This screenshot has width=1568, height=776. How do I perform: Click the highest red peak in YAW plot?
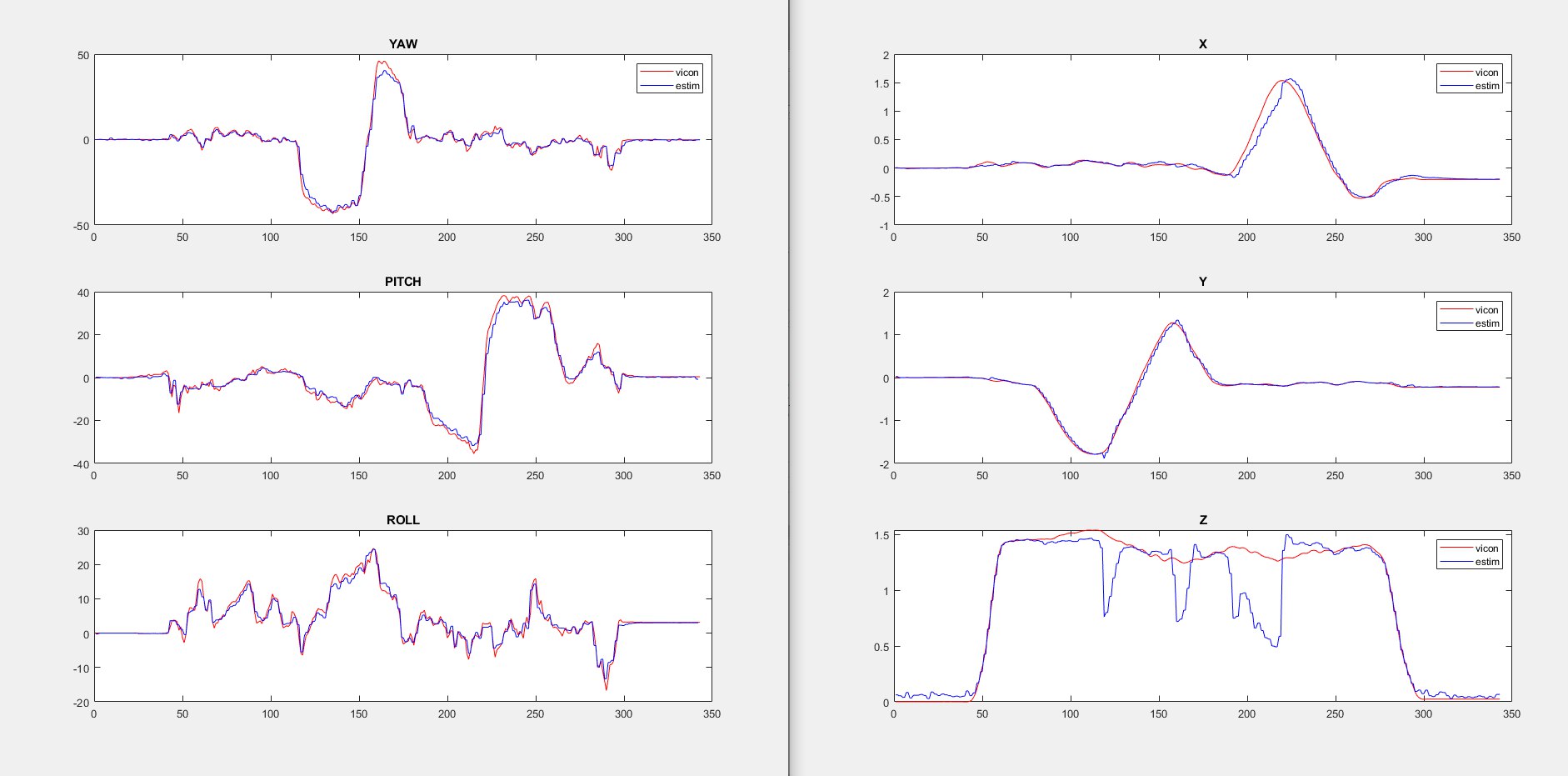(x=381, y=61)
